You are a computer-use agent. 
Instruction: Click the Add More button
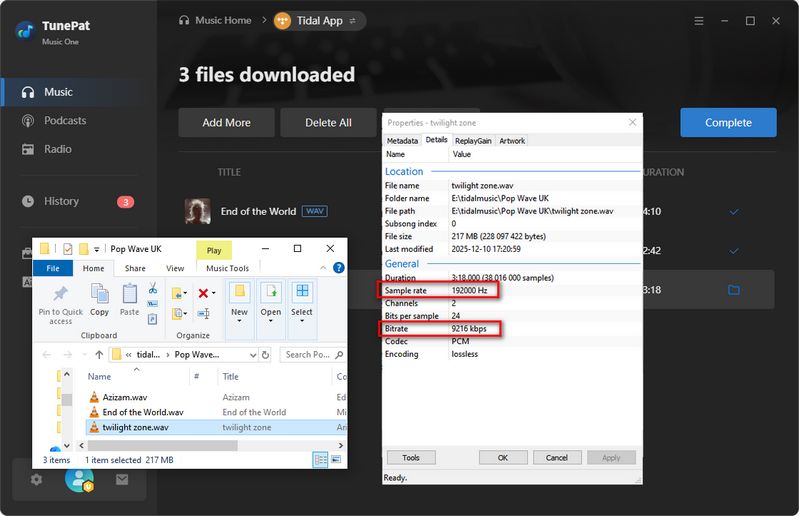tap(226, 122)
